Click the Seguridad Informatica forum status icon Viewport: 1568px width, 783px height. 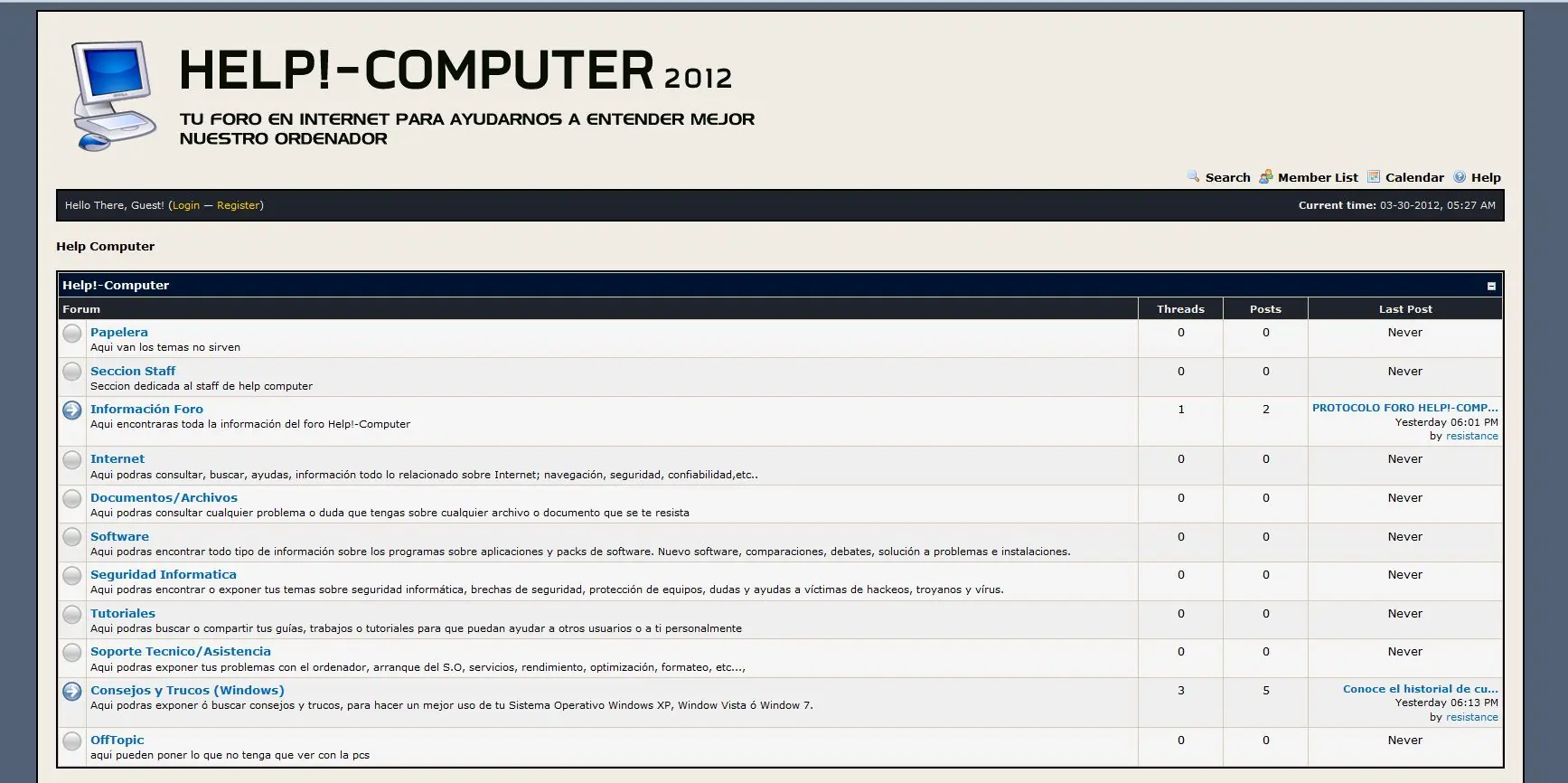point(72,575)
